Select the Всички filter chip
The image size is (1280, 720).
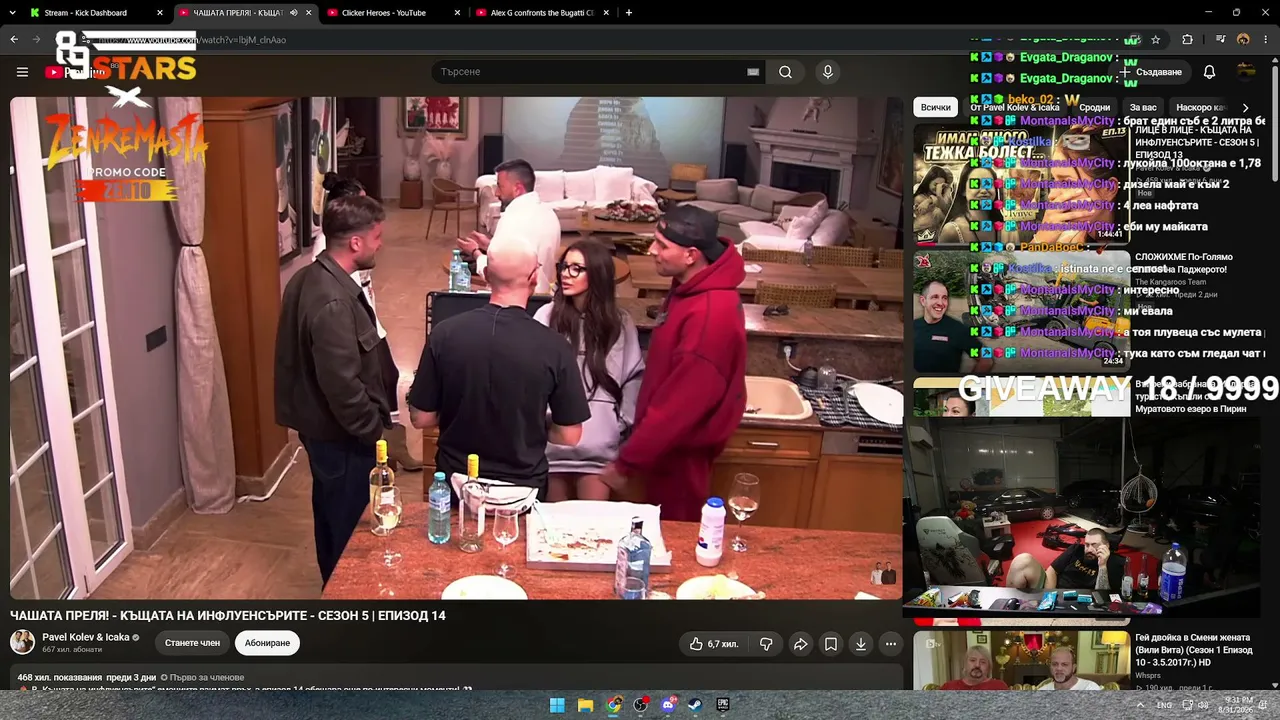(936, 107)
